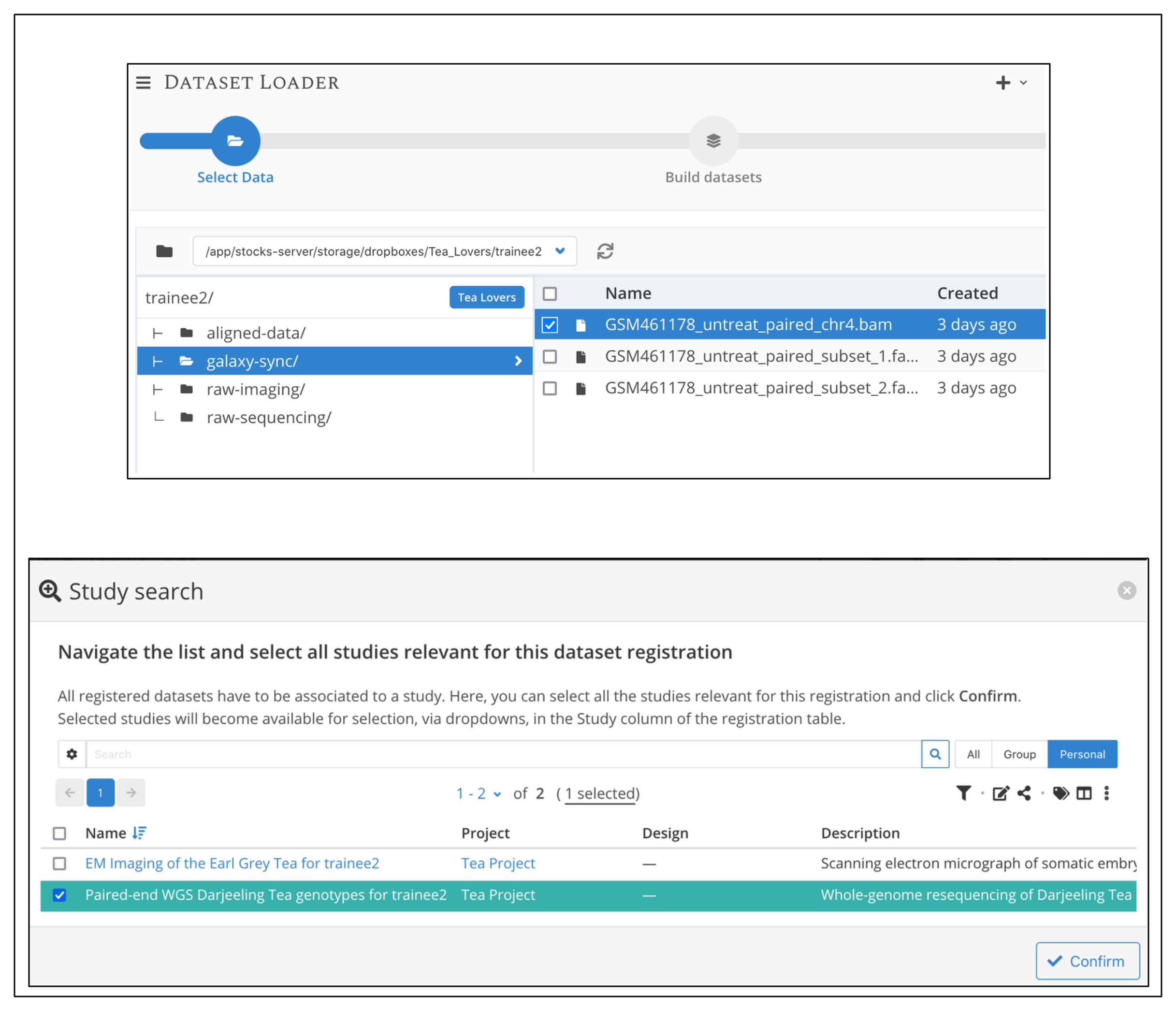Click folder icon of aligned-data/

coord(187,333)
